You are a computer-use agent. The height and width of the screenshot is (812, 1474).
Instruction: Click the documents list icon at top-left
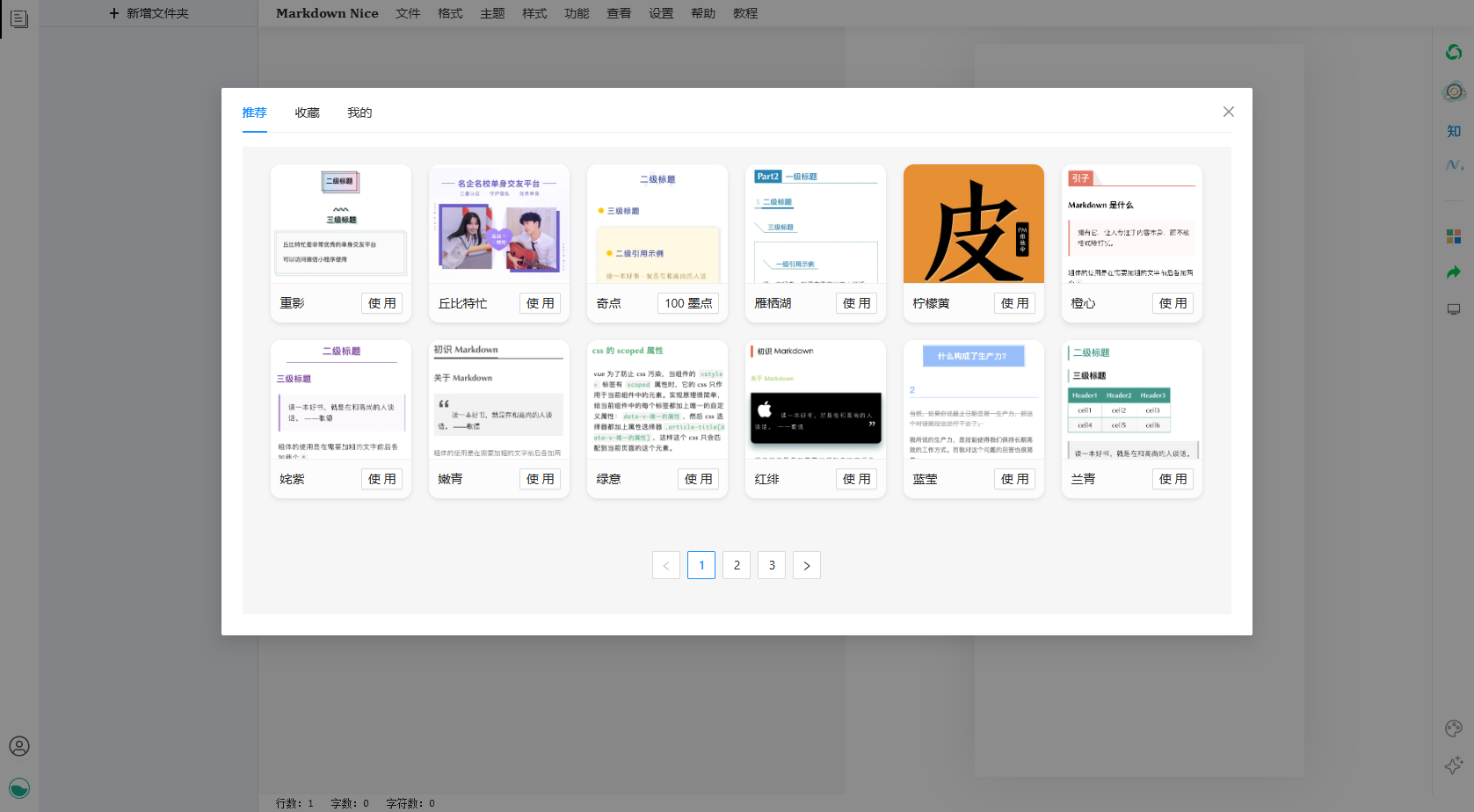coord(19,18)
